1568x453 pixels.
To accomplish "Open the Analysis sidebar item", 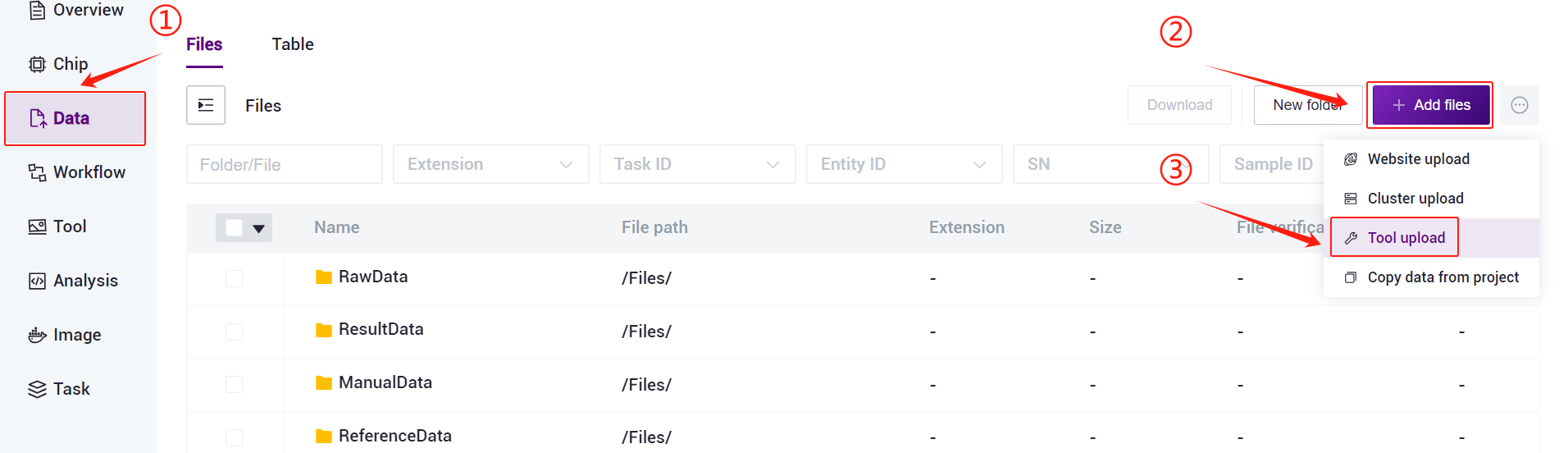I will click(x=73, y=281).
